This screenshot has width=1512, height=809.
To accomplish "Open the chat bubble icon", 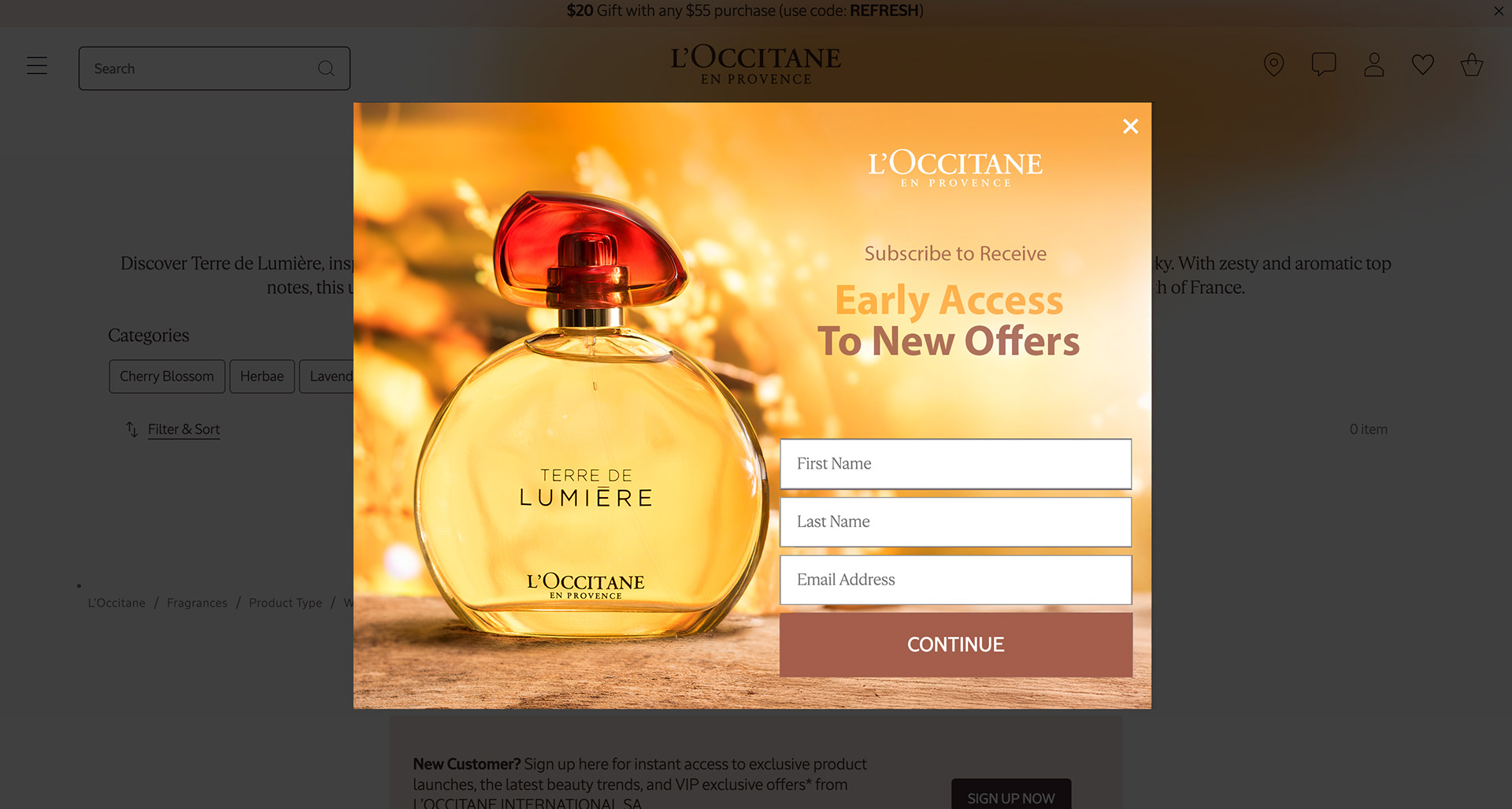I will (x=1324, y=64).
